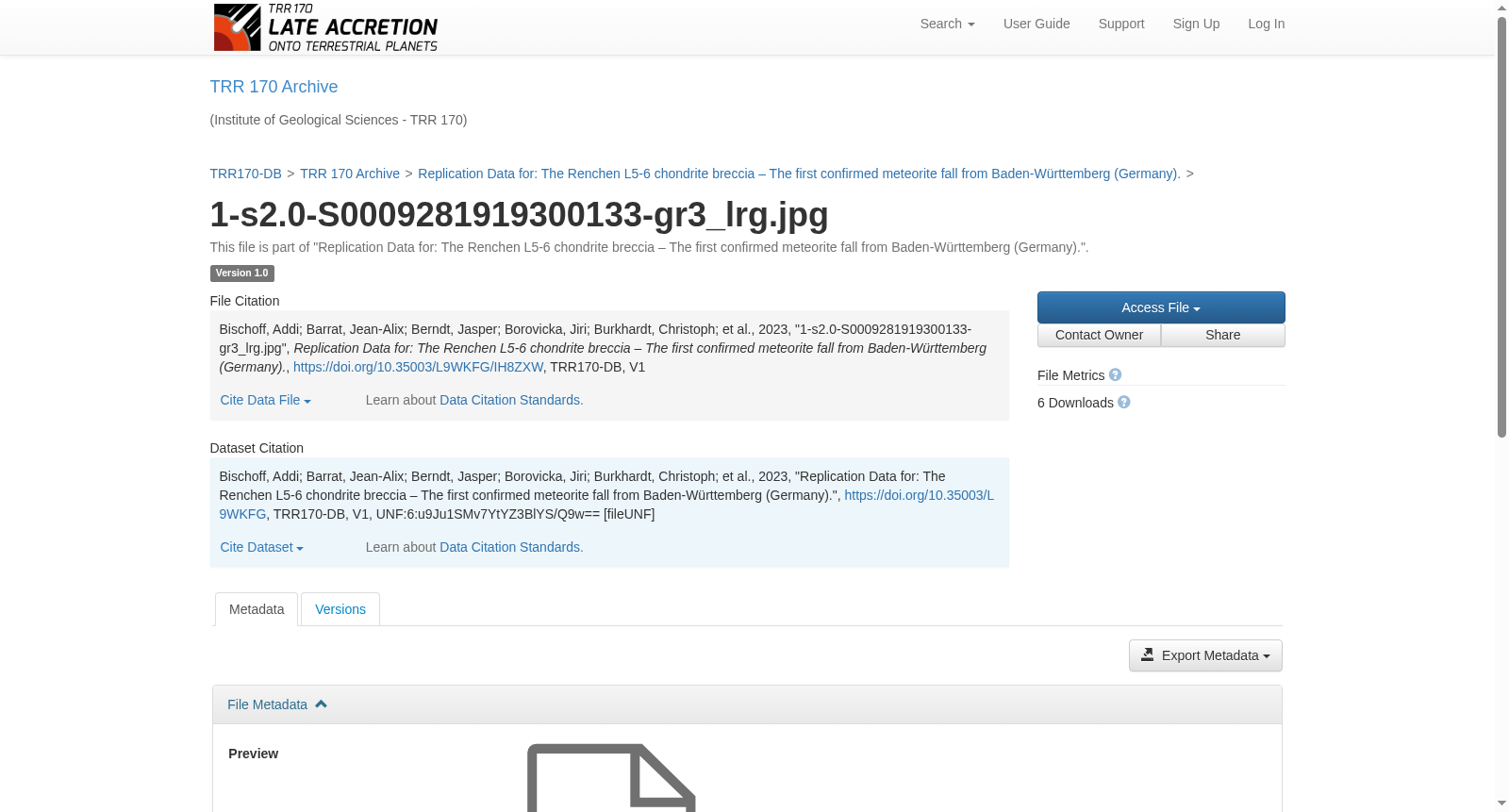
Task: Click the "6 Downloads" text
Action: 1075,403
